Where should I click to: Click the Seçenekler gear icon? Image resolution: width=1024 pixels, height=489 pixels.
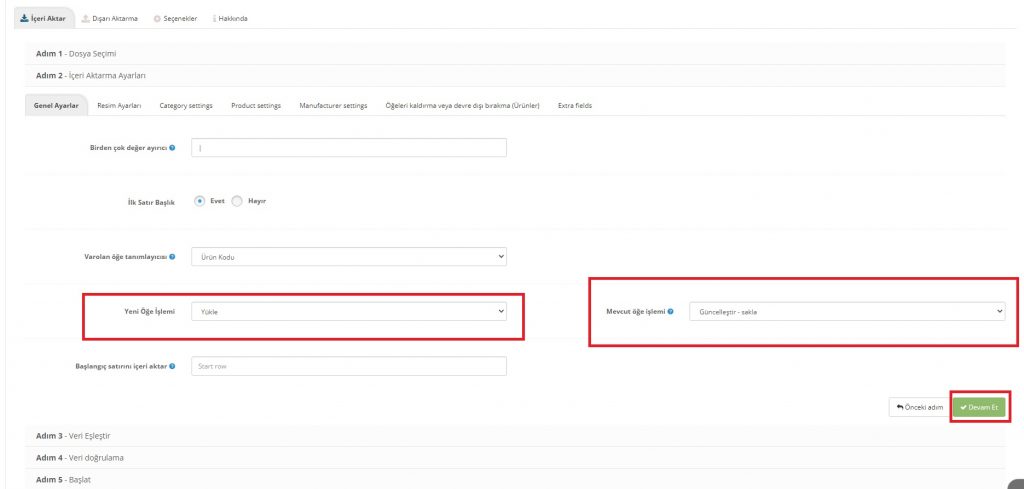point(157,19)
